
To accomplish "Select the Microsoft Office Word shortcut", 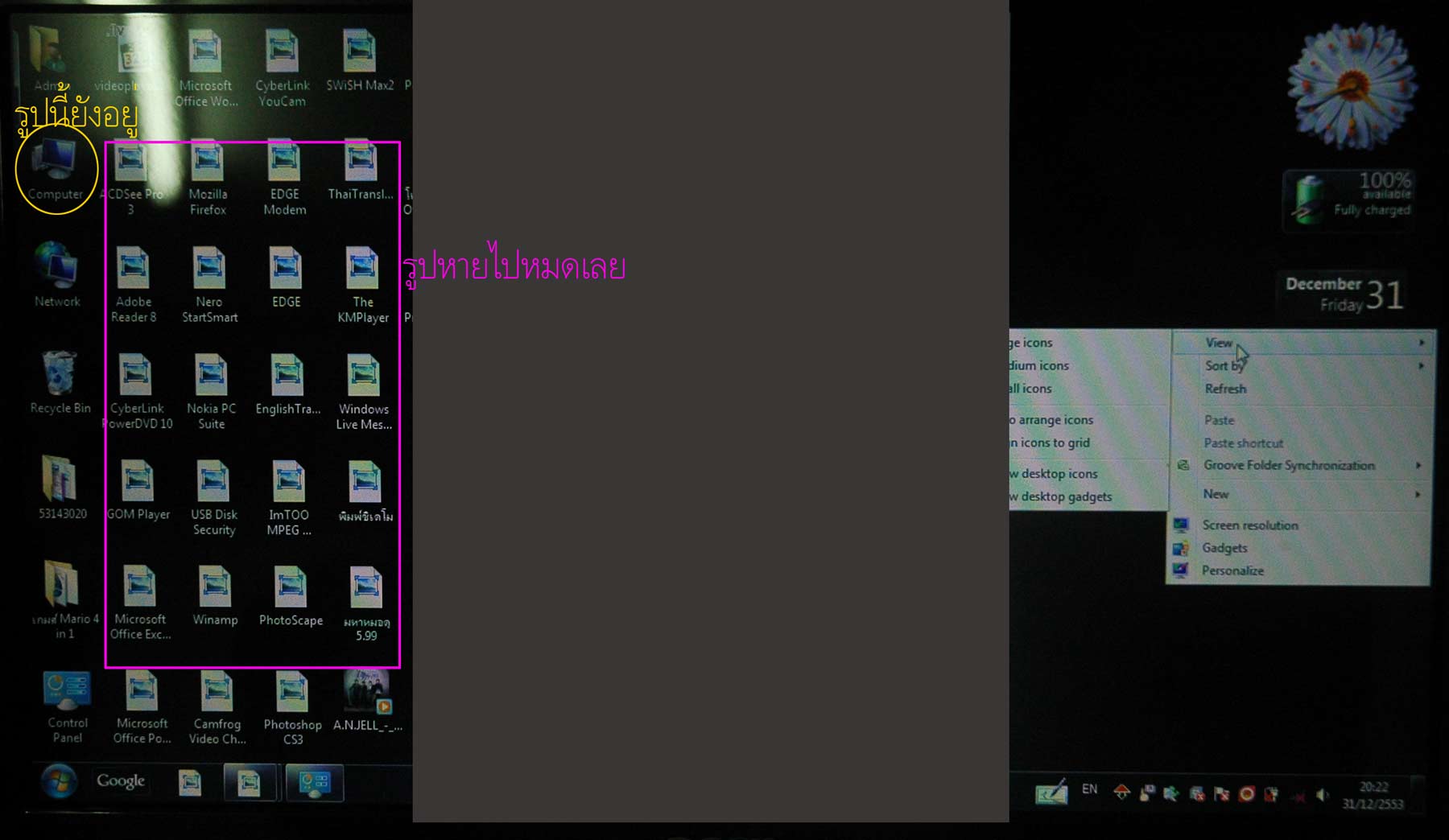I will (205, 68).
